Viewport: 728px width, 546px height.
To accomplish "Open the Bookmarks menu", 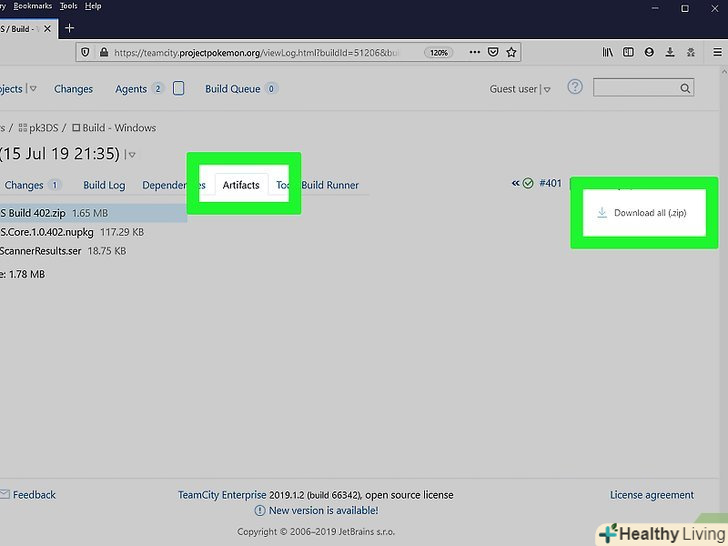I will (32, 6).
